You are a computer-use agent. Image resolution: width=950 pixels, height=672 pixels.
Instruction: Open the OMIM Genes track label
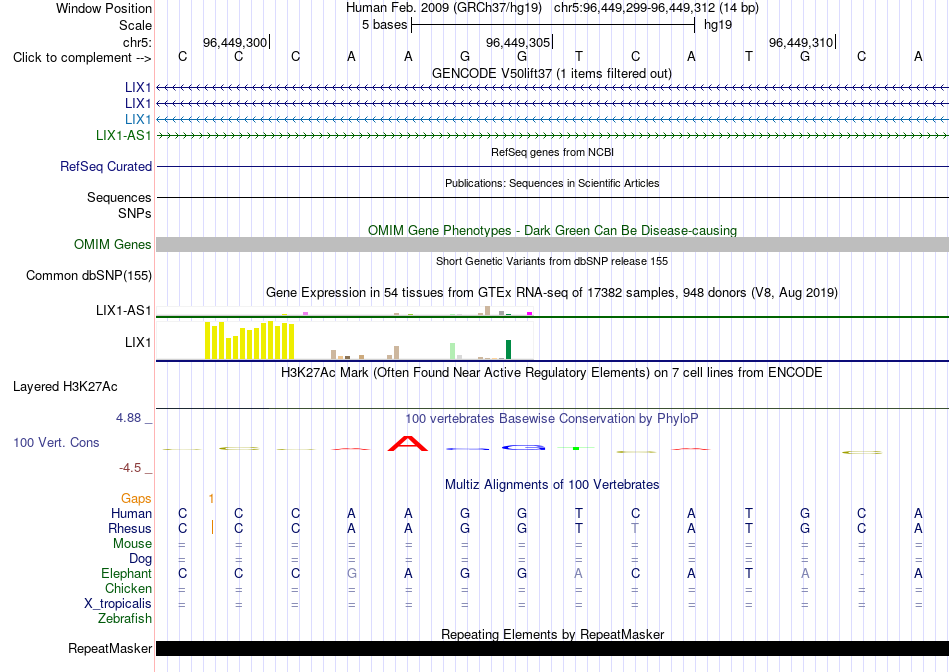tap(112, 244)
